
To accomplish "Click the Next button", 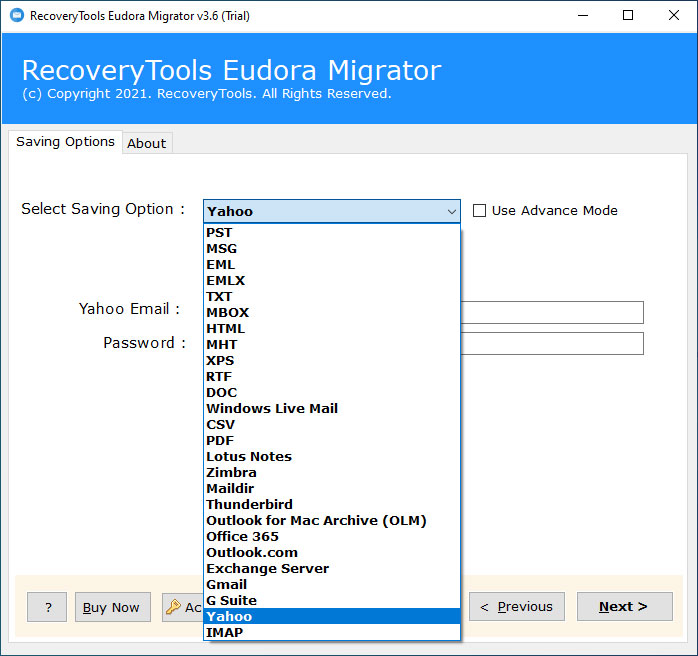I will pyautogui.click(x=625, y=607).
